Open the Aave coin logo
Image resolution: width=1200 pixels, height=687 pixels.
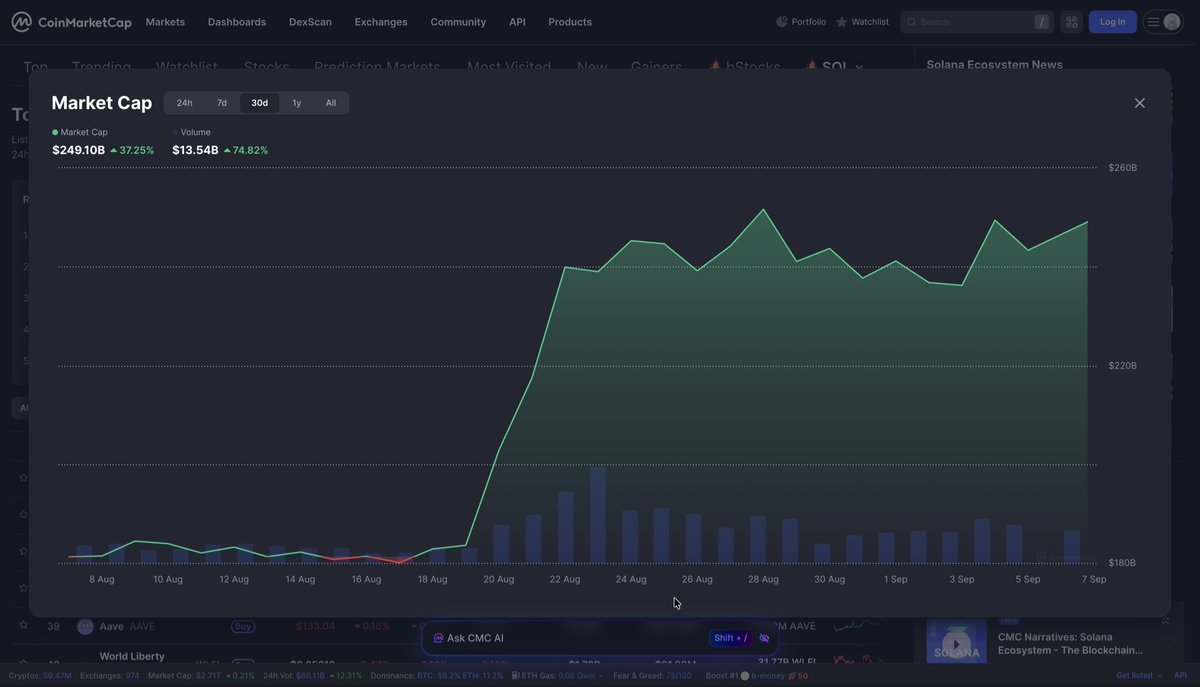(x=85, y=626)
